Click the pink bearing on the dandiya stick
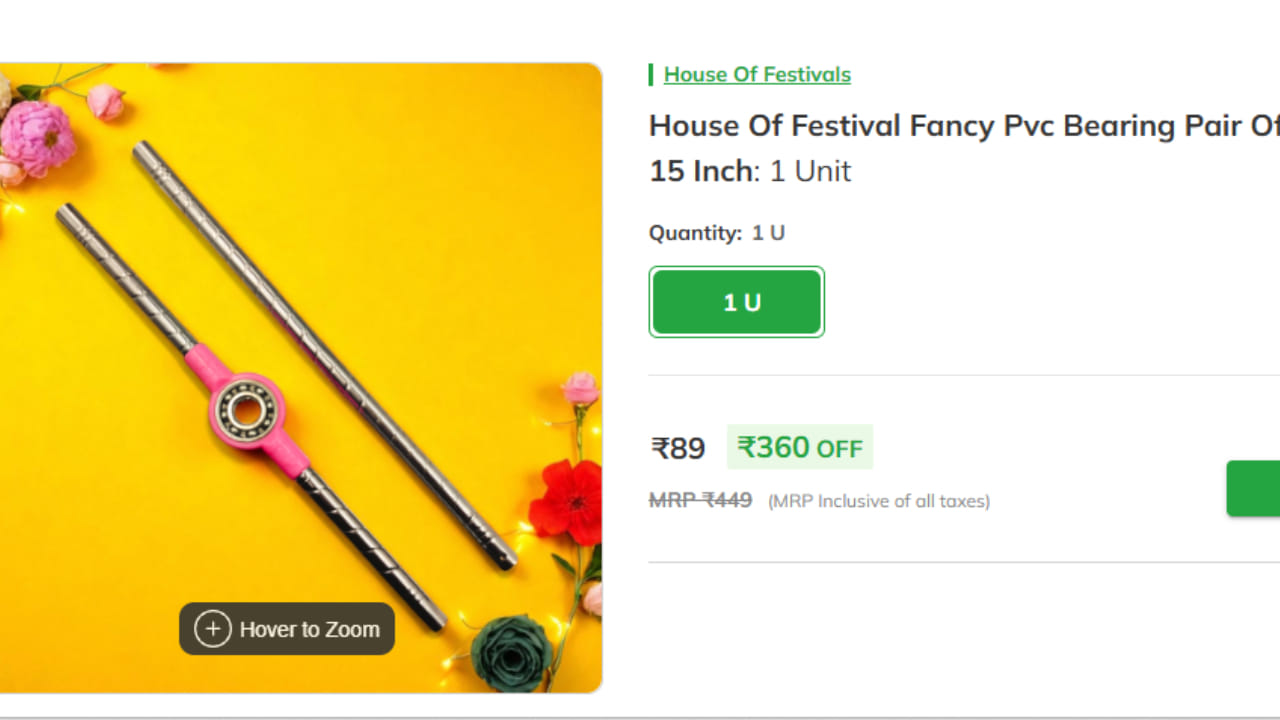Image resolution: width=1280 pixels, height=720 pixels. [246, 410]
